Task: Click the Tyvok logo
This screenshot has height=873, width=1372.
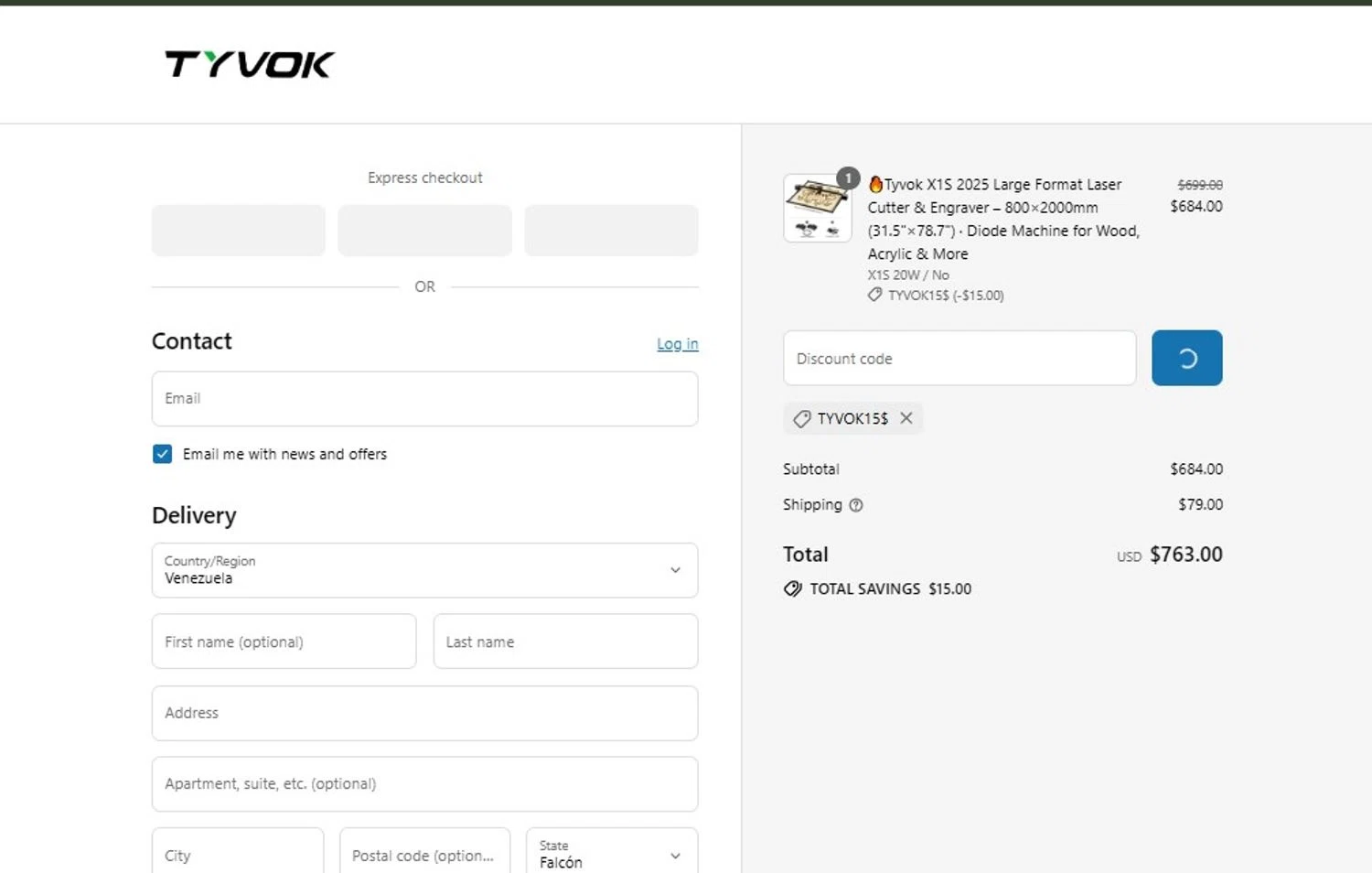Action: coord(250,64)
